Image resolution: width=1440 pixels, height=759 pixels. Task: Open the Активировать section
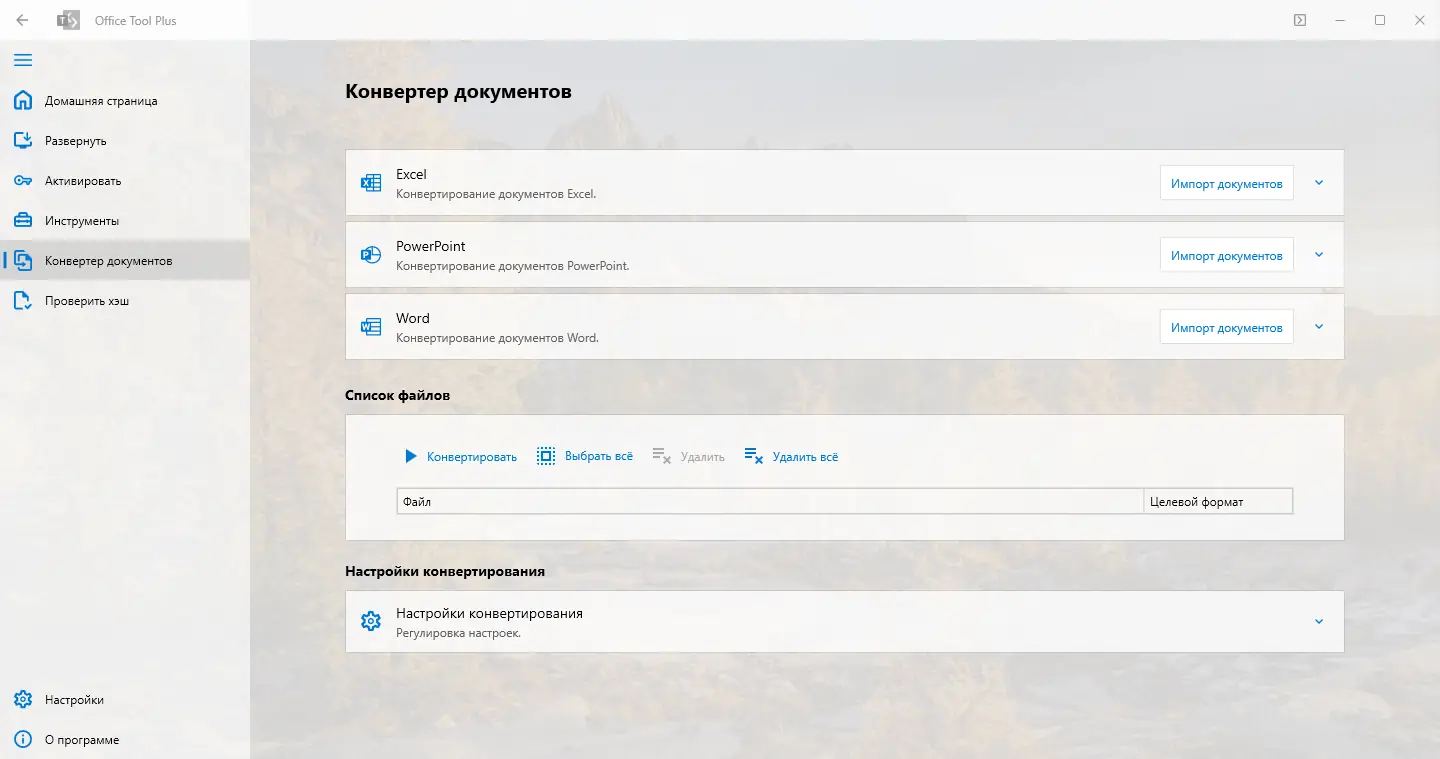point(125,181)
